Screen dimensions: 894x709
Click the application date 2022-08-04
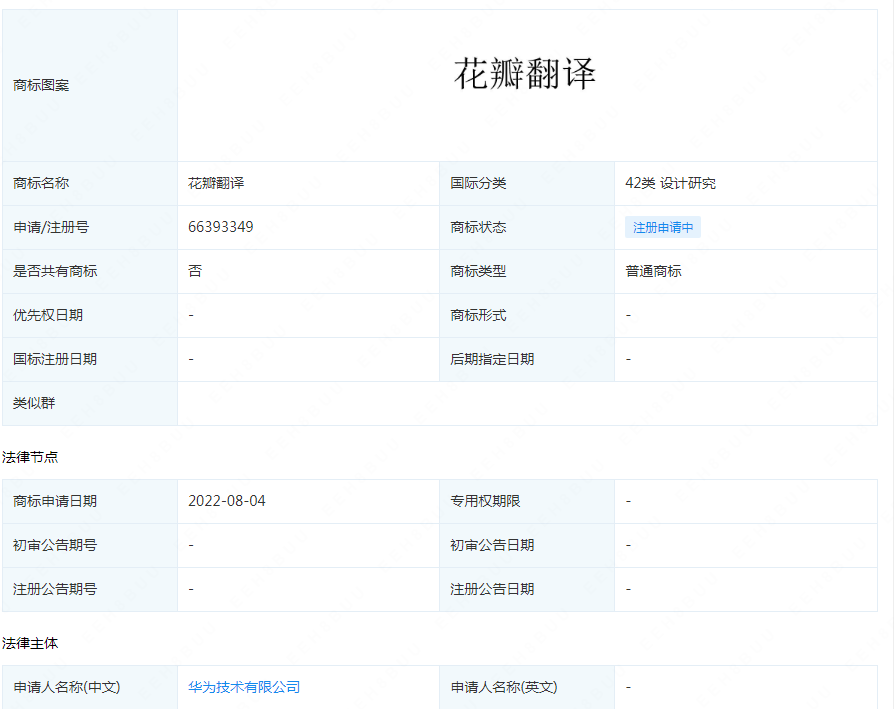click(227, 501)
